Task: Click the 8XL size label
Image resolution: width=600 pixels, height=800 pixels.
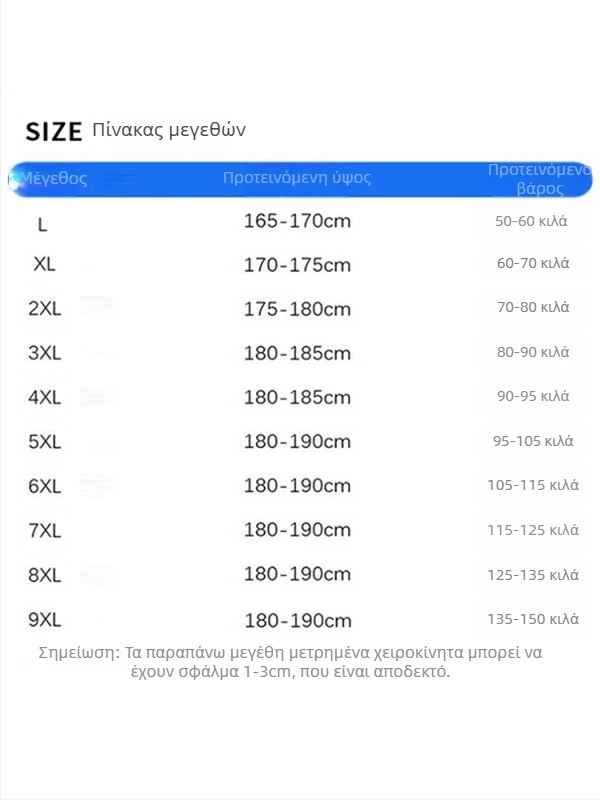Action: coord(45,575)
